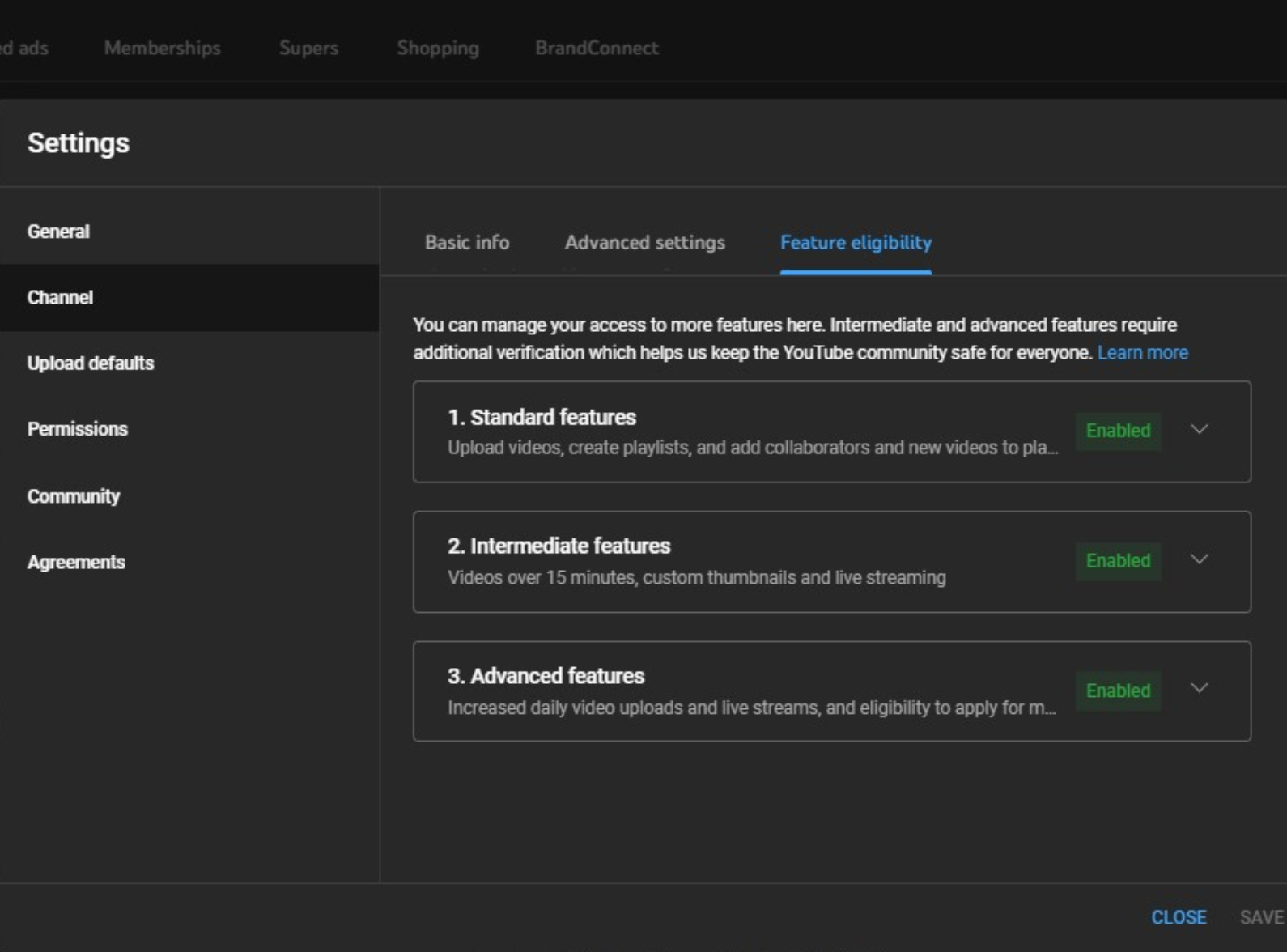Switch to the Basic info tab
Screen dimensions: 1287x952
pyautogui.click(x=467, y=243)
